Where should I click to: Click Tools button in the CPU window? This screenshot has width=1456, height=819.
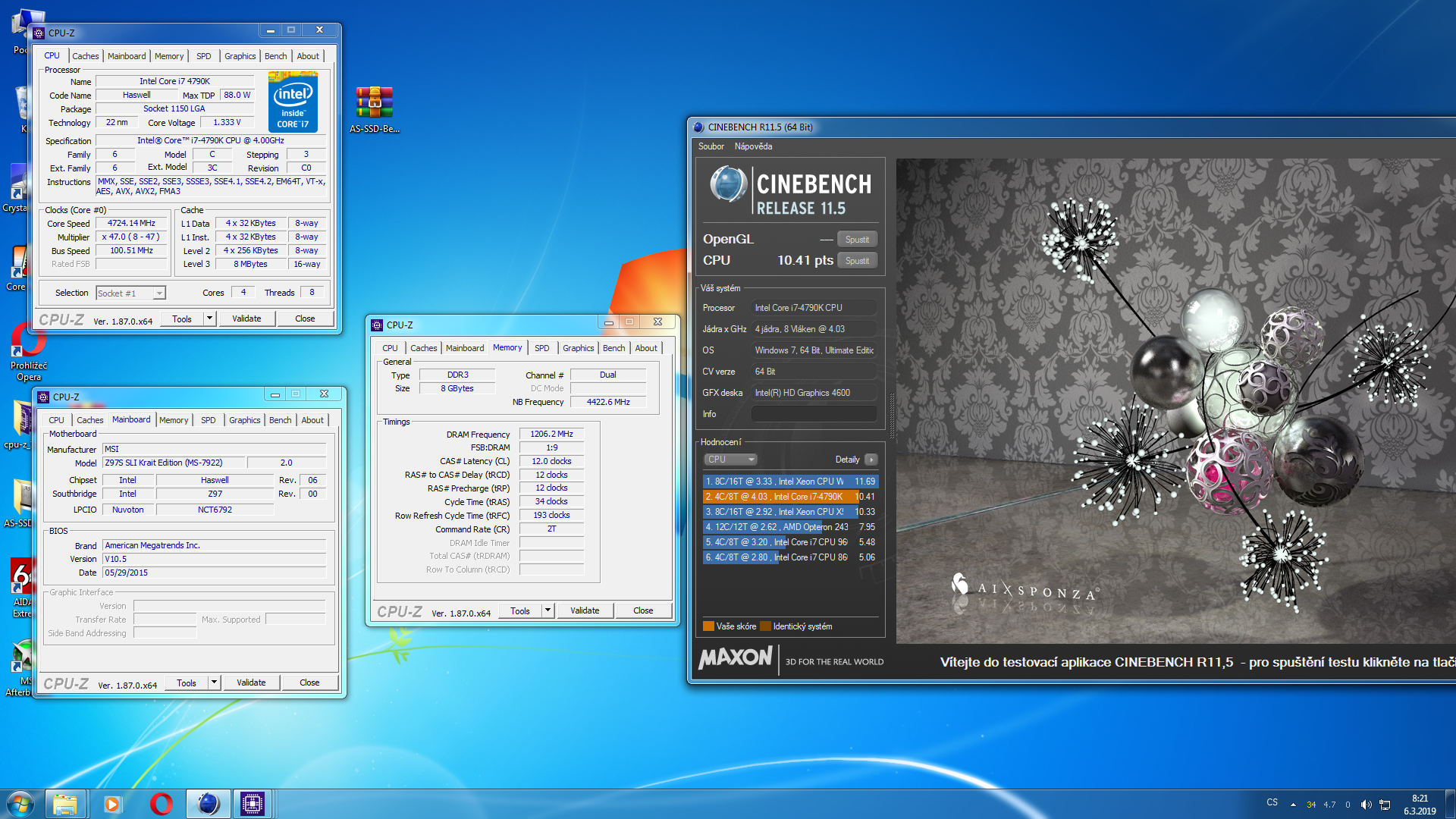point(182,318)
